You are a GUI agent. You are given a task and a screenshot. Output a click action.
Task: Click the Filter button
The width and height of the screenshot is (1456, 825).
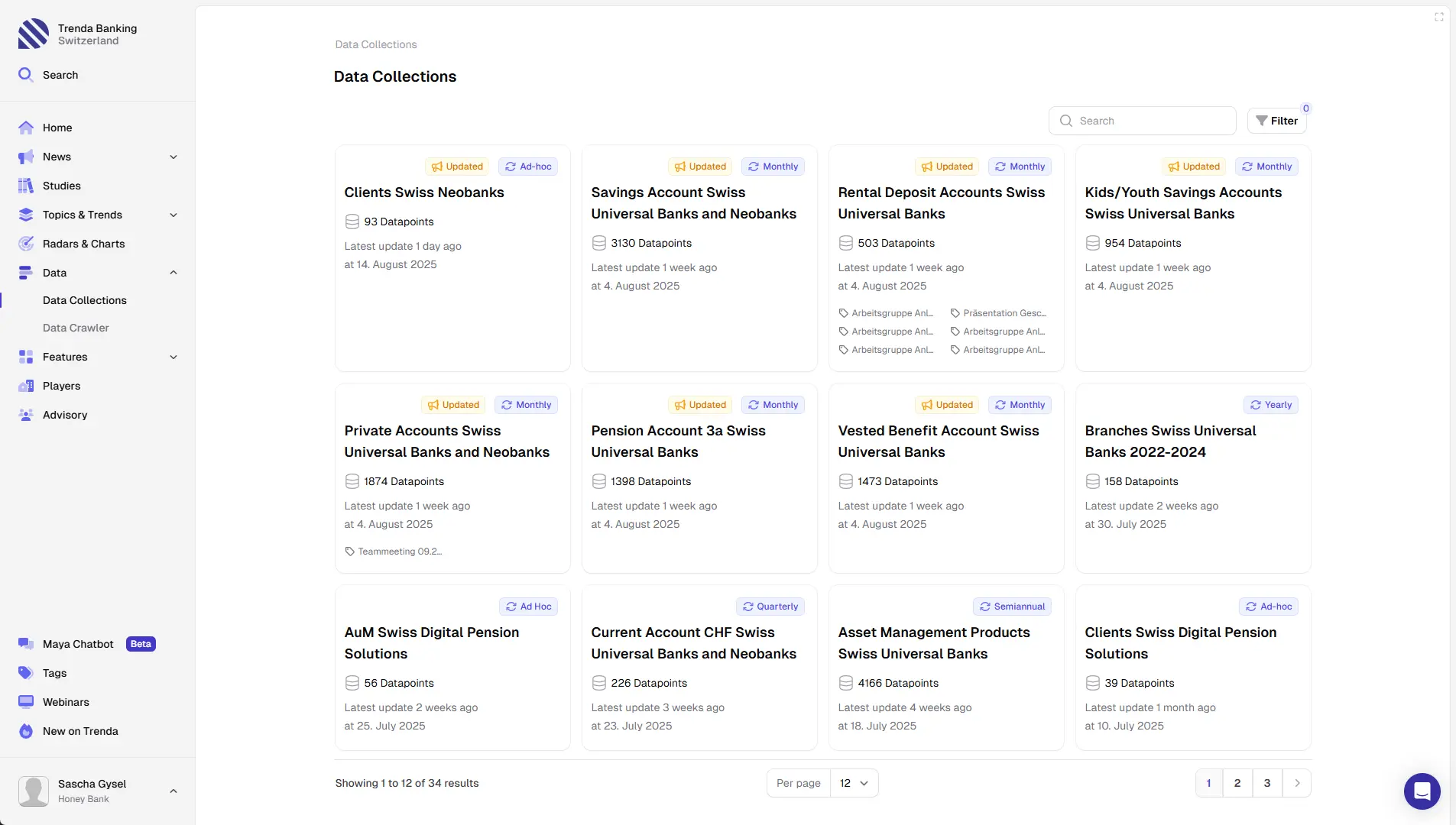1276,121
